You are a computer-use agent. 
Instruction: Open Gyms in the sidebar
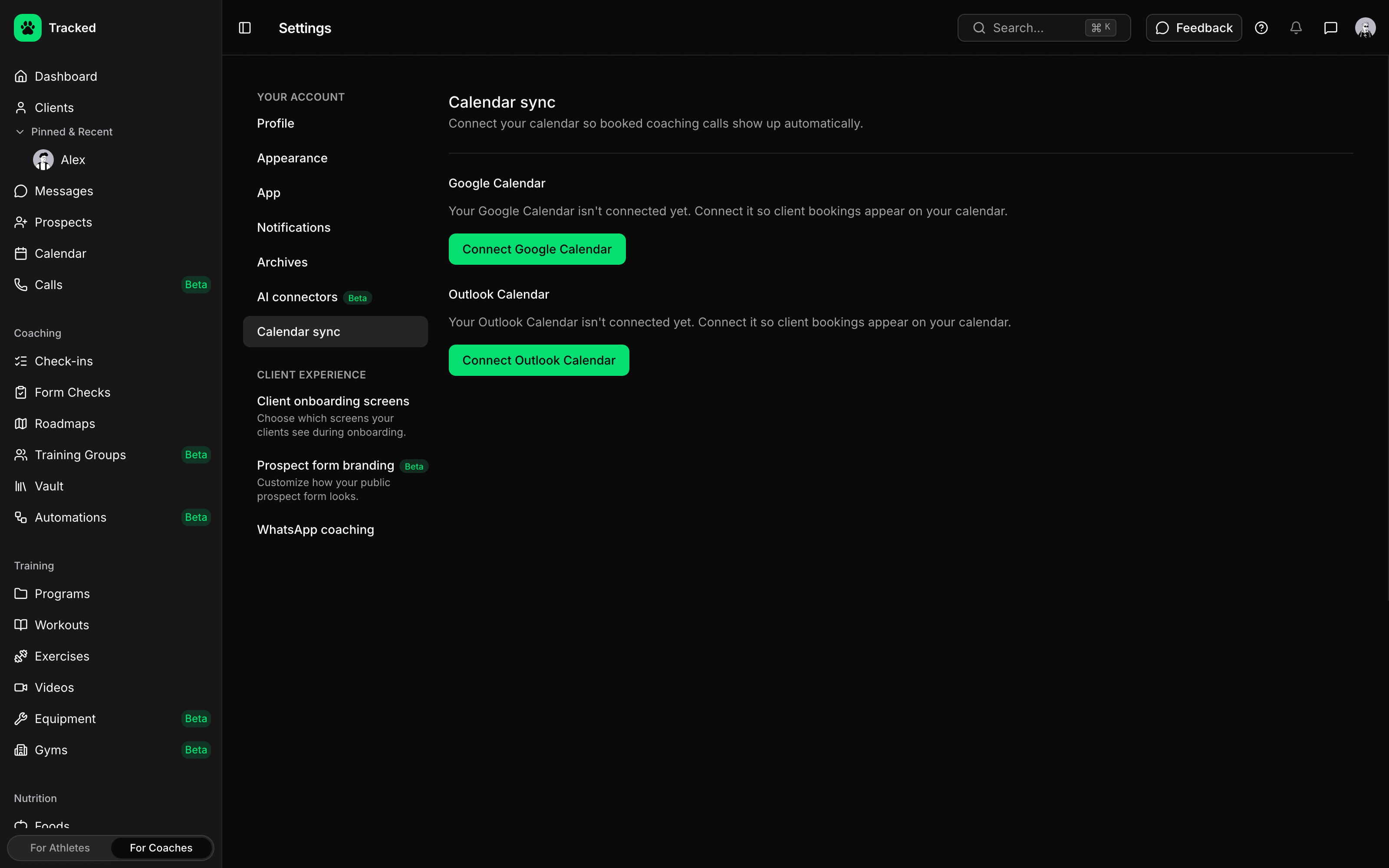[111, 750]
